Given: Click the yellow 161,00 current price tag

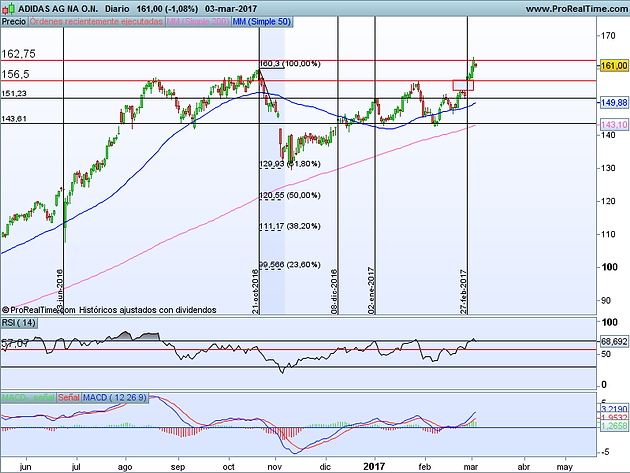Looking at the screenshot, I should [x=614, y=66].
